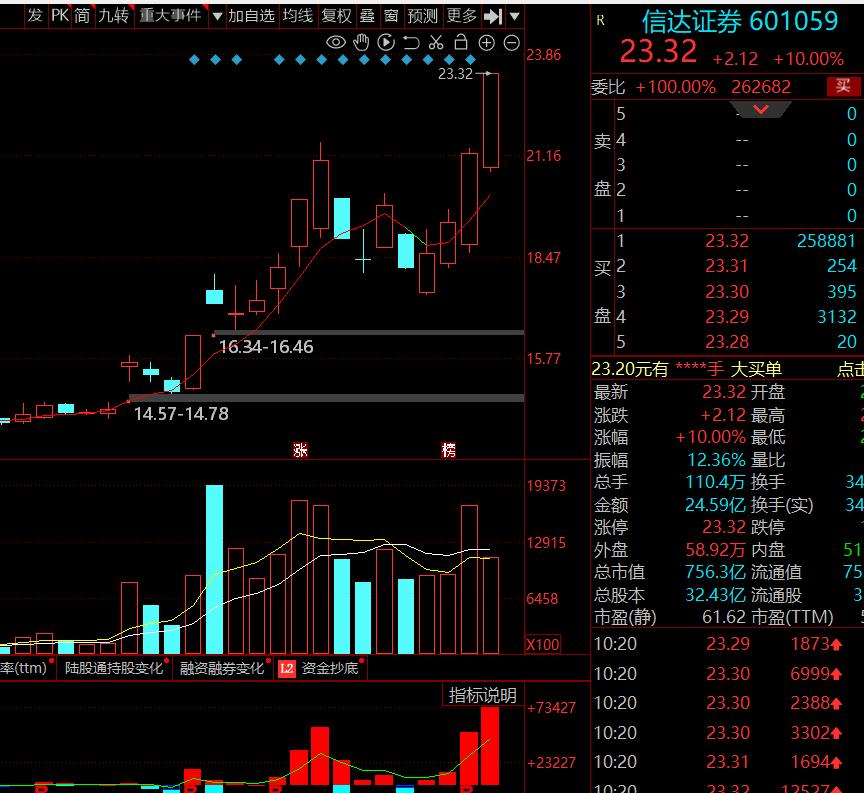
Task: Jump to latest with the arrow-to-bar icon
Action: (x=493, y=17)
